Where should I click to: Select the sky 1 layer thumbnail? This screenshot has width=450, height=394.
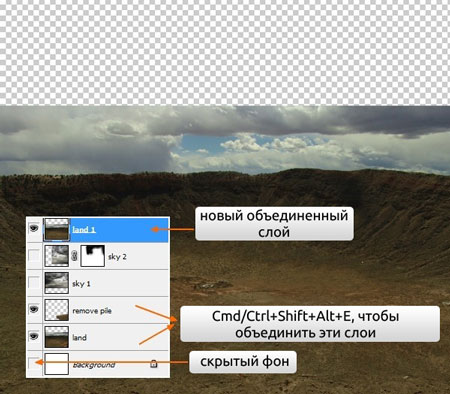point(57,283)
